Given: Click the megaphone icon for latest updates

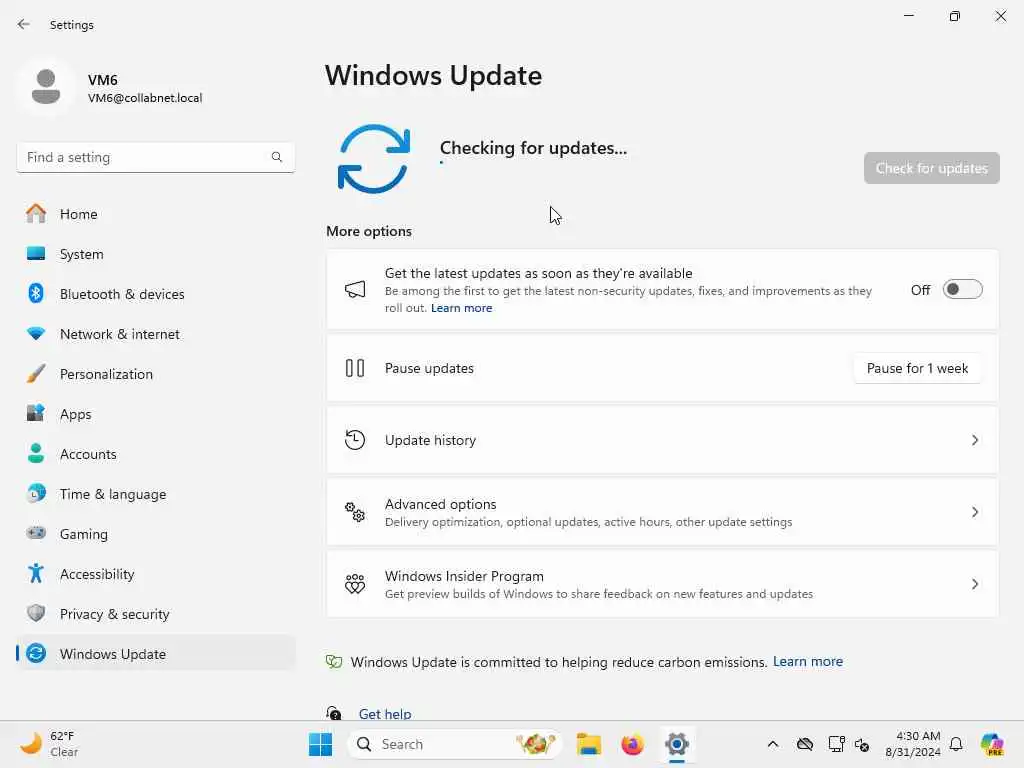Looking at the screenshot, I should [x=355, y=289].
